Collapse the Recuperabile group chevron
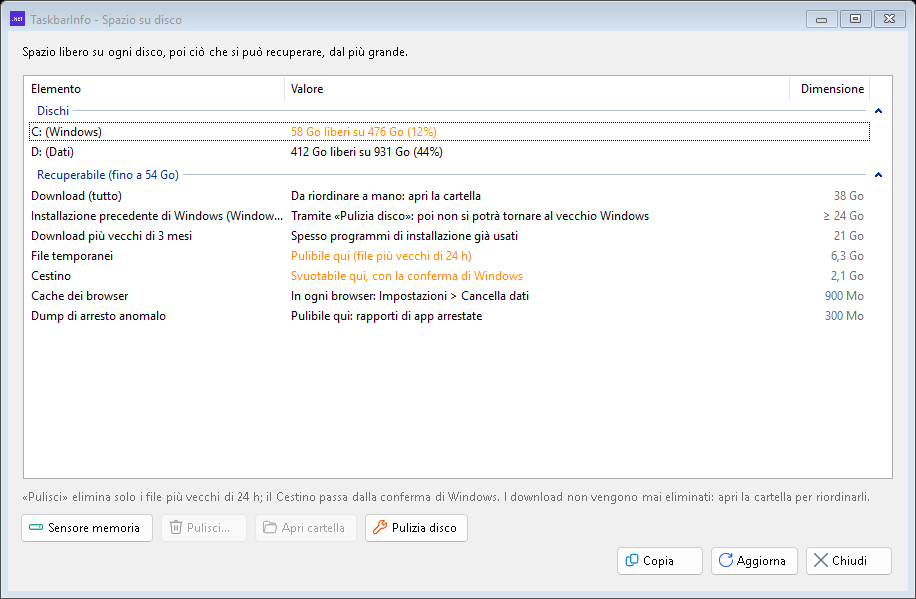The height and width of the screenshot is (599, 916). 878,175
